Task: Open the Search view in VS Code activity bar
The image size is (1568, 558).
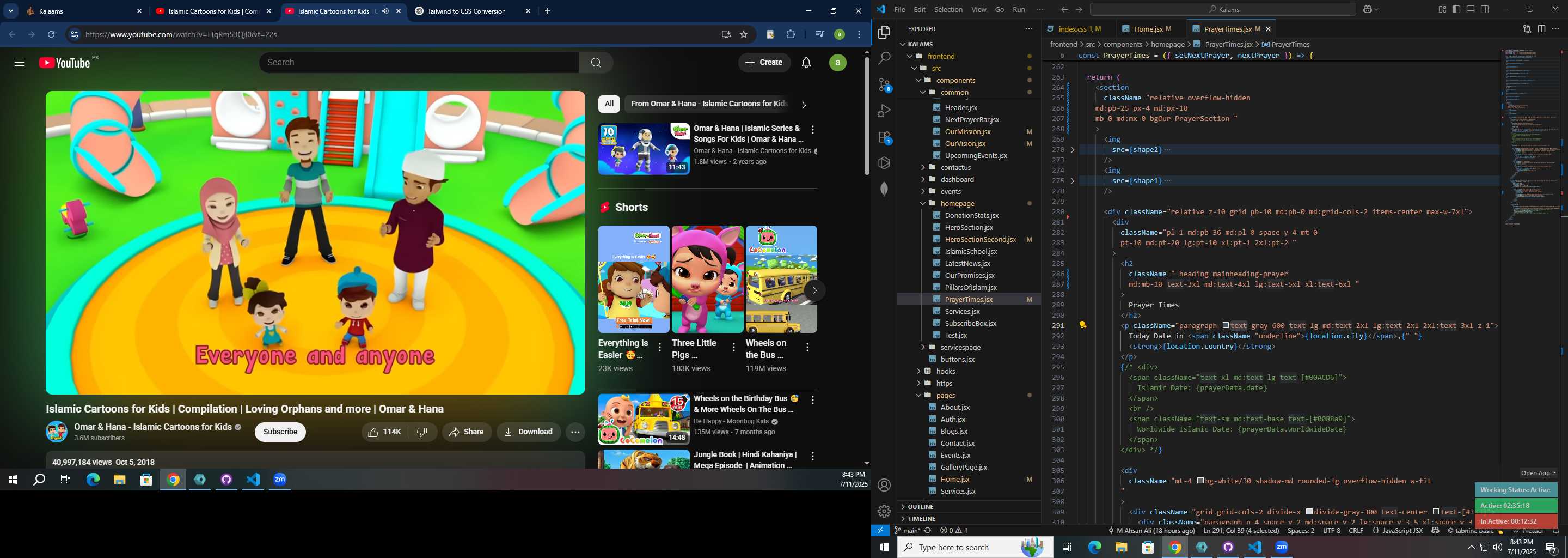Action: [x=884, y=58]
